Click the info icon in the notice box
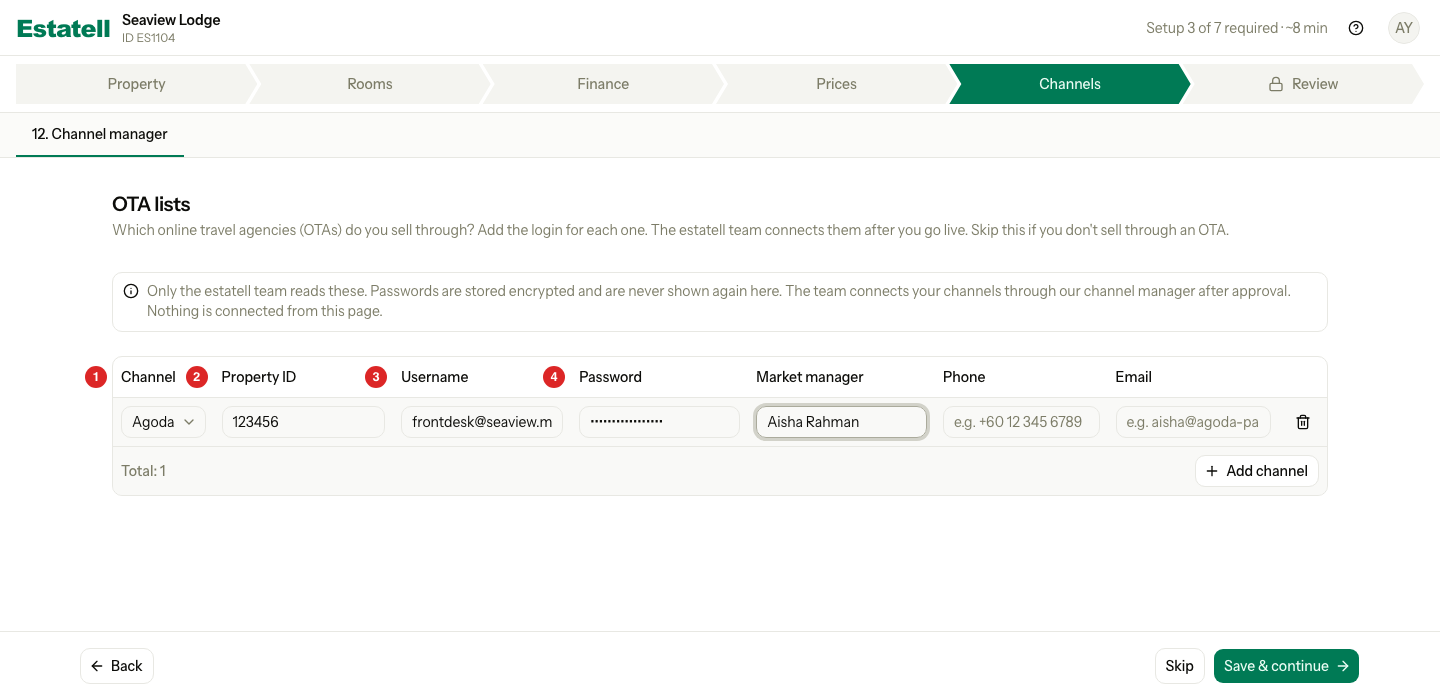 pos(131,291)
